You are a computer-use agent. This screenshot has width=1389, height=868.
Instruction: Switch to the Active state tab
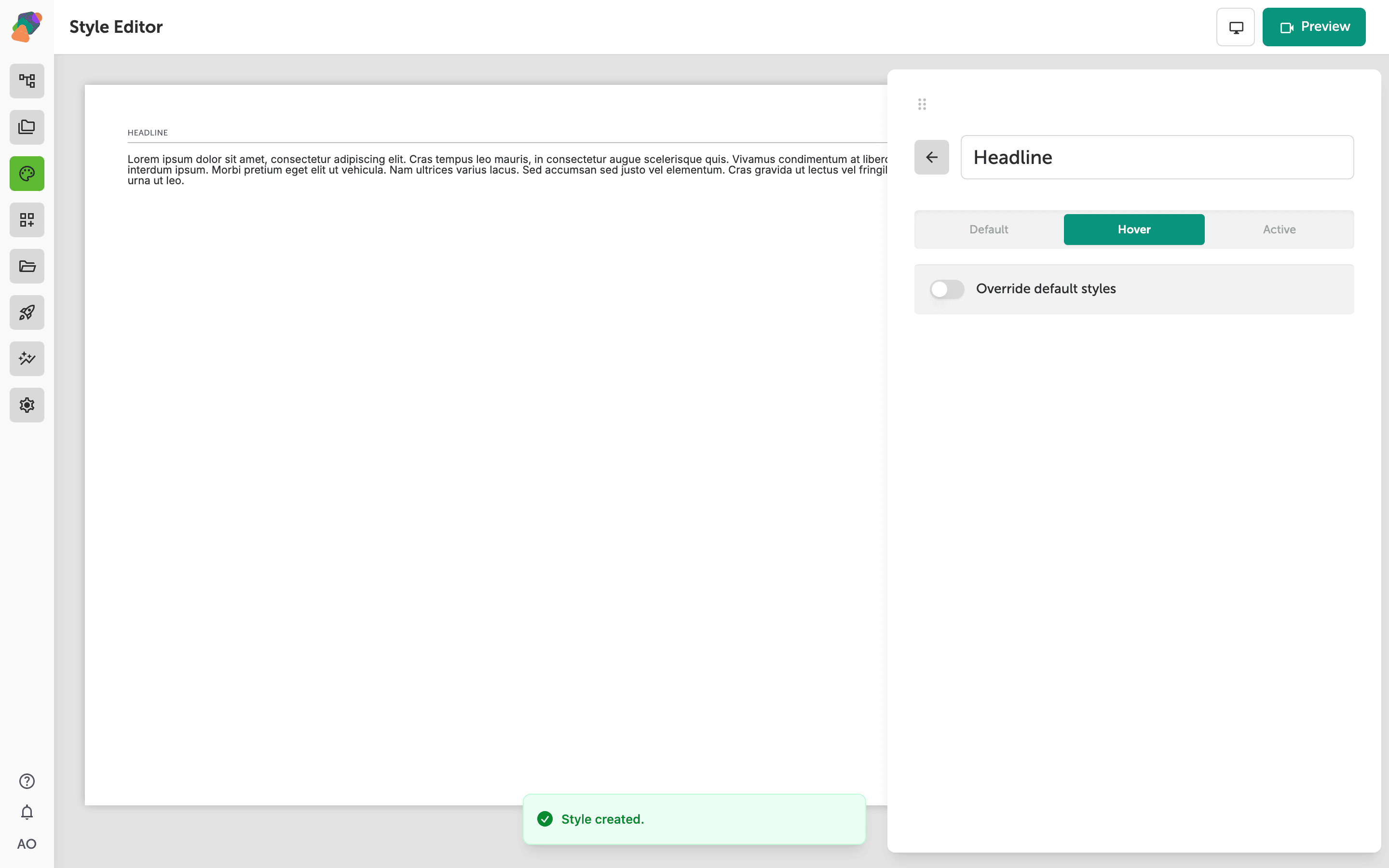click(1280, 230)
